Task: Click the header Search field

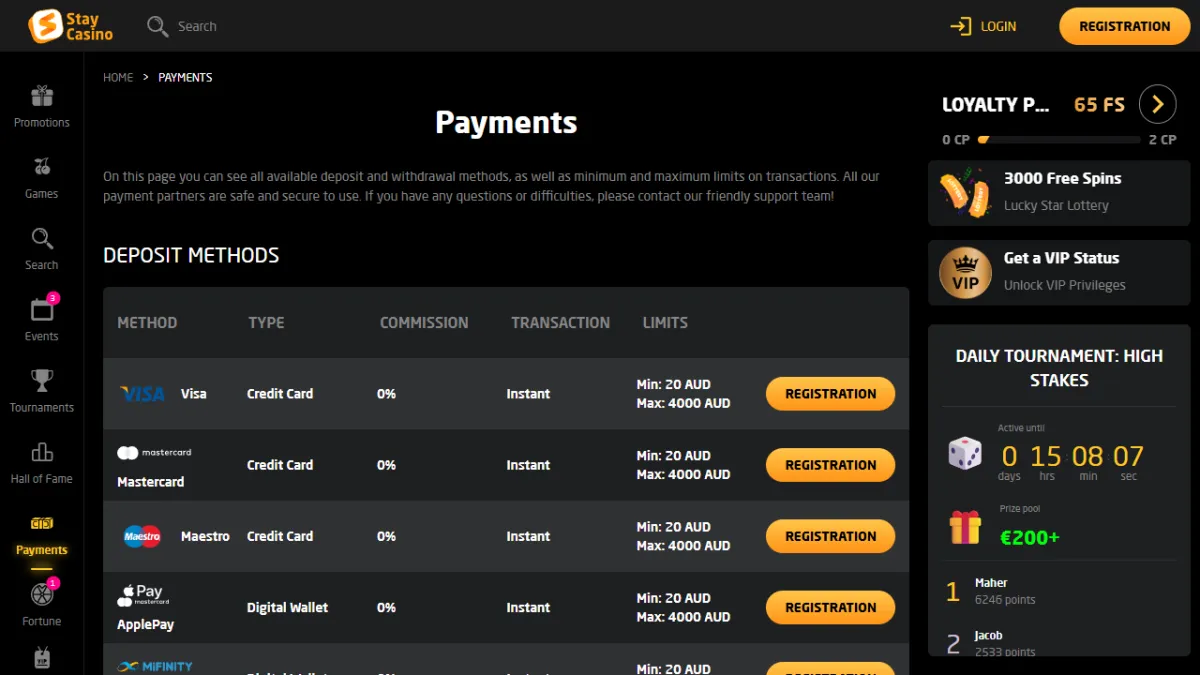Action: (x=197, y=26)
